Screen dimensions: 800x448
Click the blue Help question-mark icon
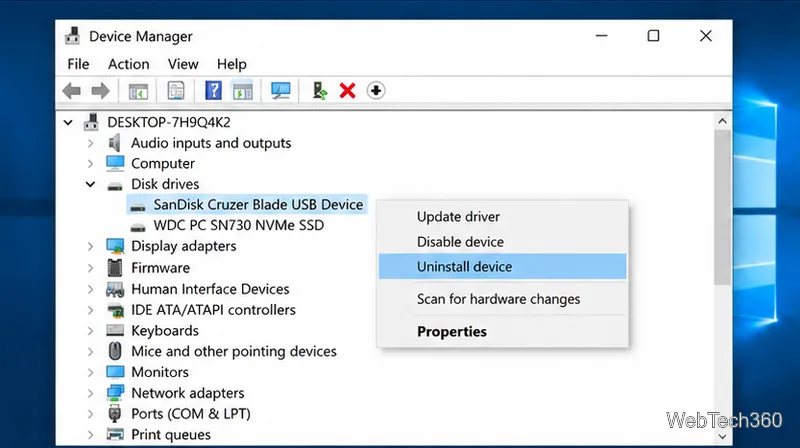(x=213, y=90)
